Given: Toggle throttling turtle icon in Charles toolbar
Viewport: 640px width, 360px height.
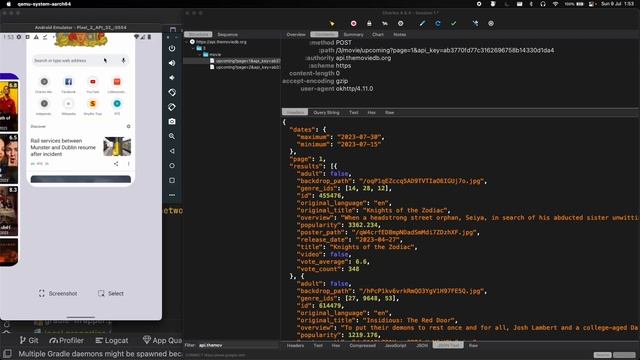Looking at the screenshot, I should [384, 24].
